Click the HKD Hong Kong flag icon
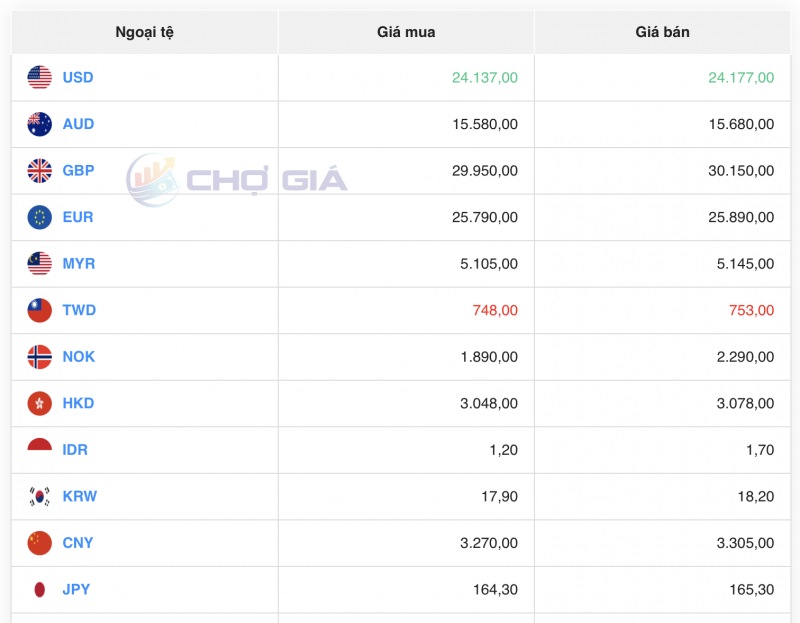 [x=38, y=403]
